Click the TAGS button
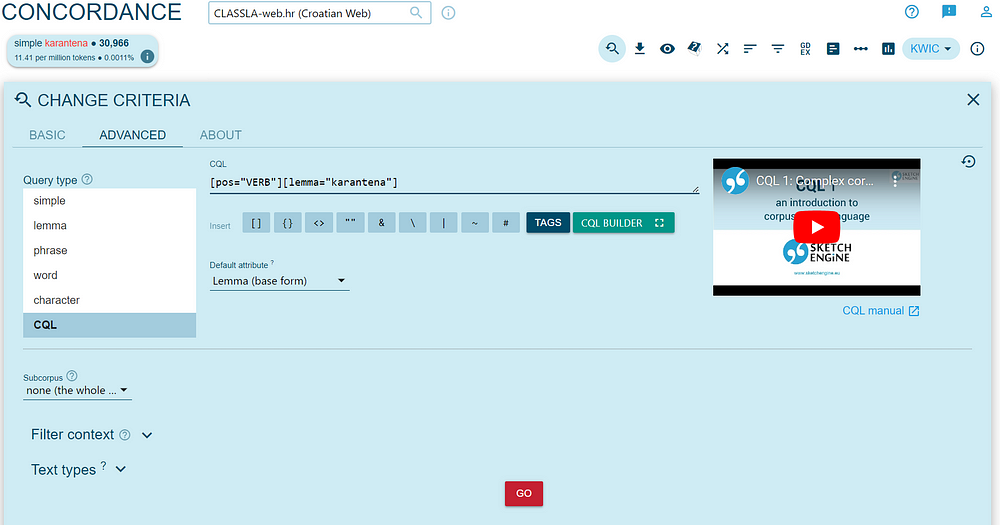Viewport: 1000px width, 525px height. (548, 223)
